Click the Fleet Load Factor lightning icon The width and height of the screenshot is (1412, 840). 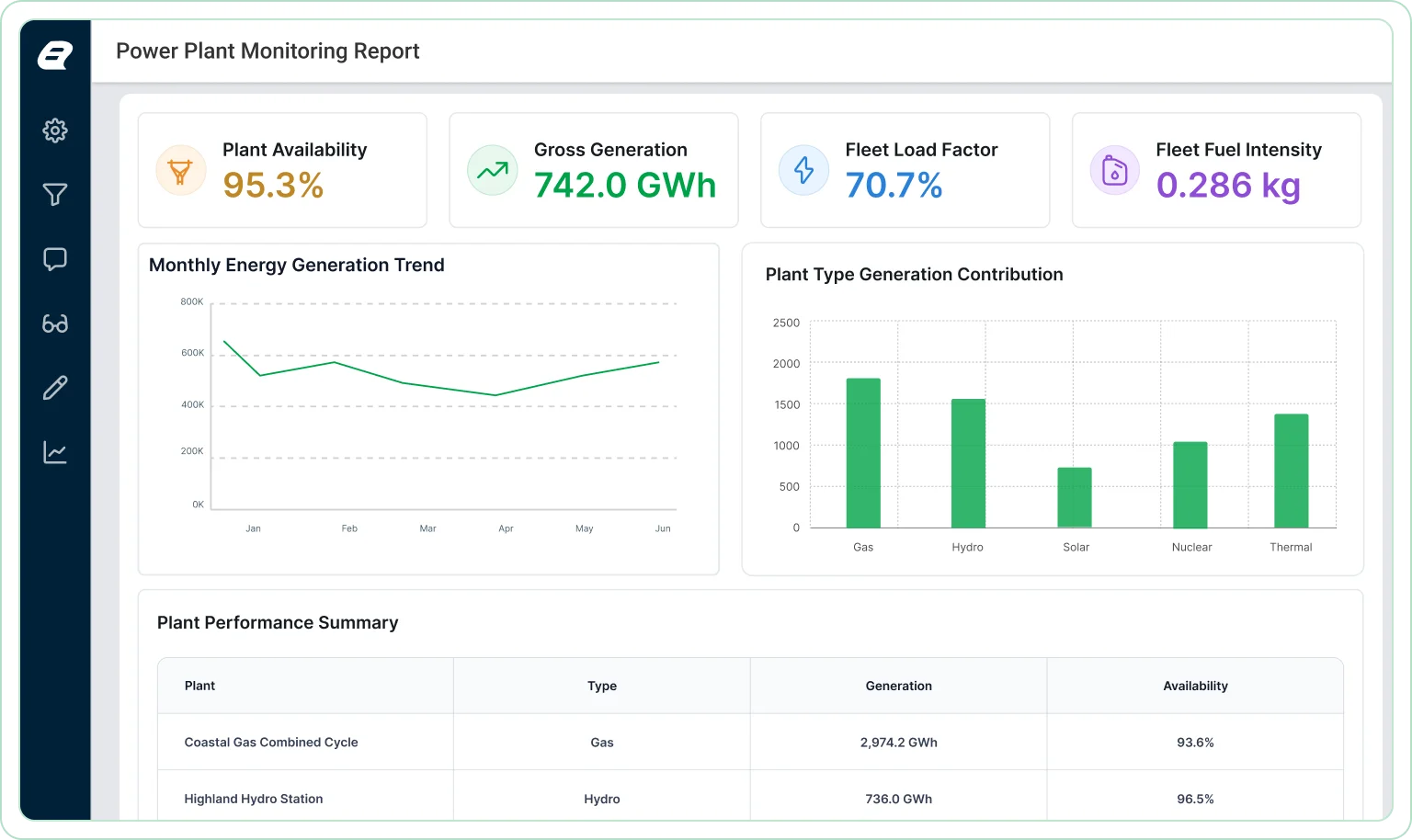point(804,171)
